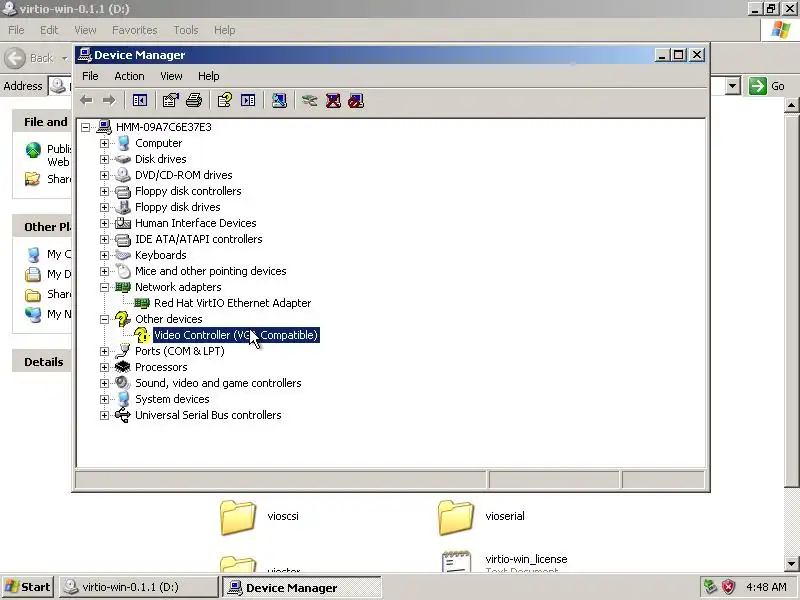
Task: Select the yellow warning Video Controller icon
Action: (142, 335)
